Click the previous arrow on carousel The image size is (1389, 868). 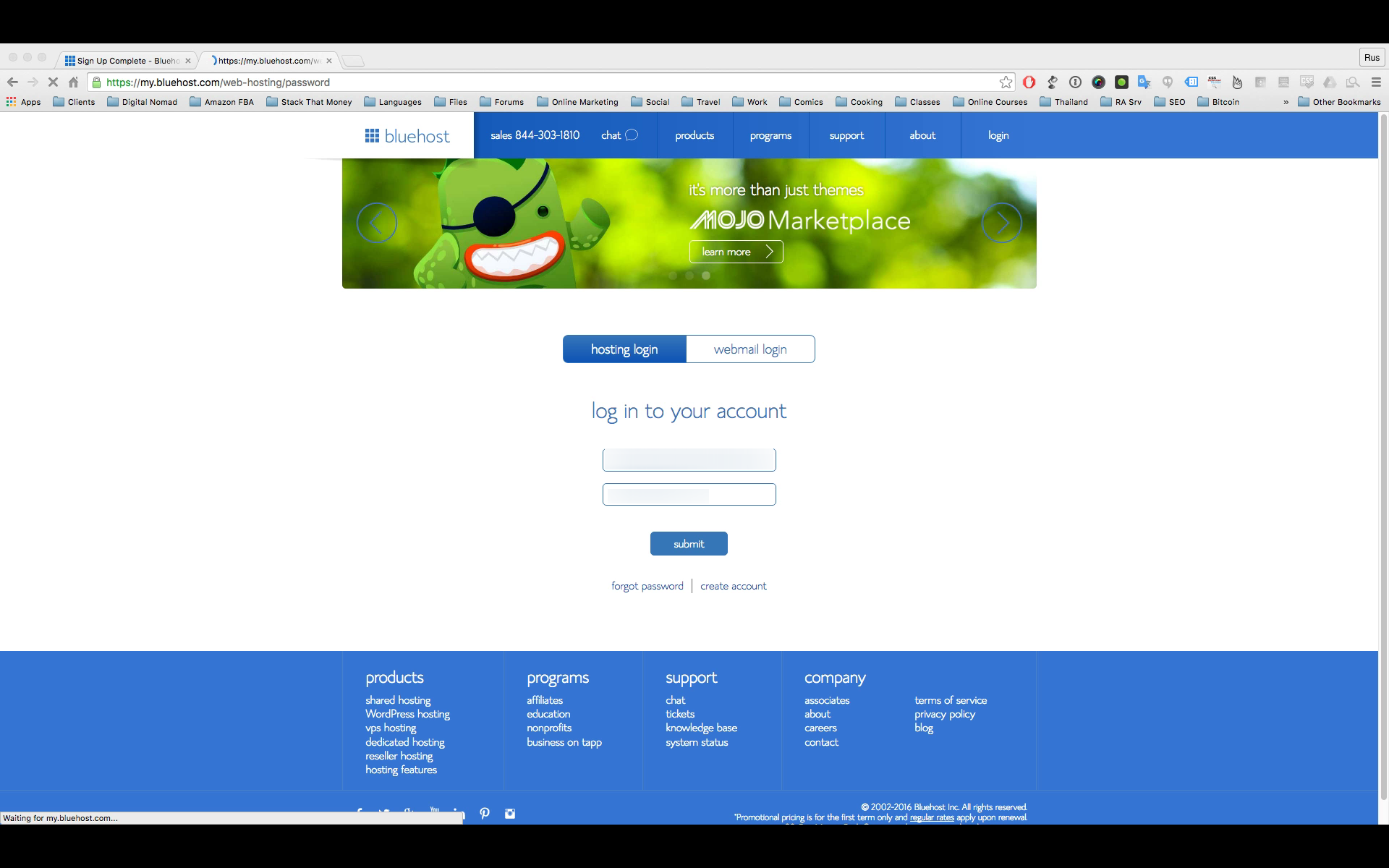coord(378,221)
